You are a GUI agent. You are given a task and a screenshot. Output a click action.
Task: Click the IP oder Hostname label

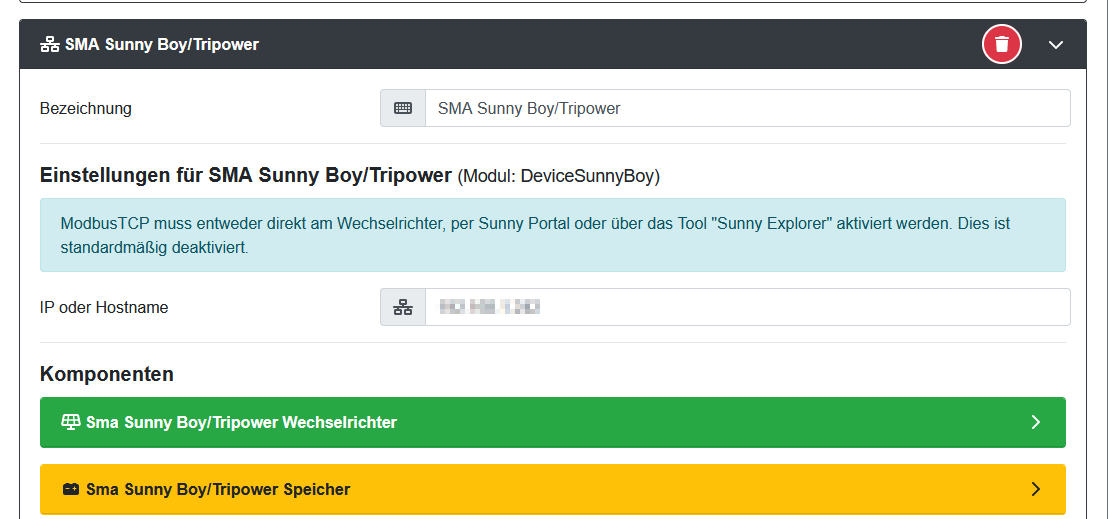[105, 308]
